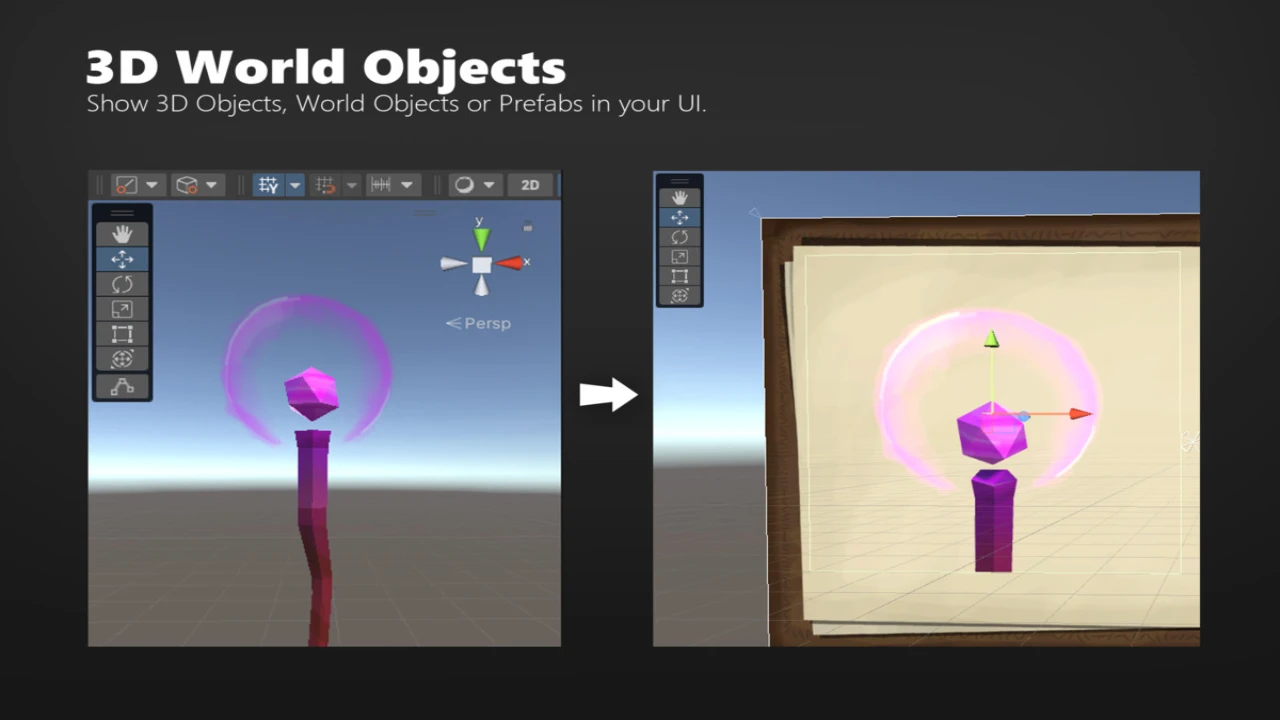Select the Rotate tool in left scene toolbar
Image resolution: width=1280 pixels, height=720 pixels.
tap(122, 284)
